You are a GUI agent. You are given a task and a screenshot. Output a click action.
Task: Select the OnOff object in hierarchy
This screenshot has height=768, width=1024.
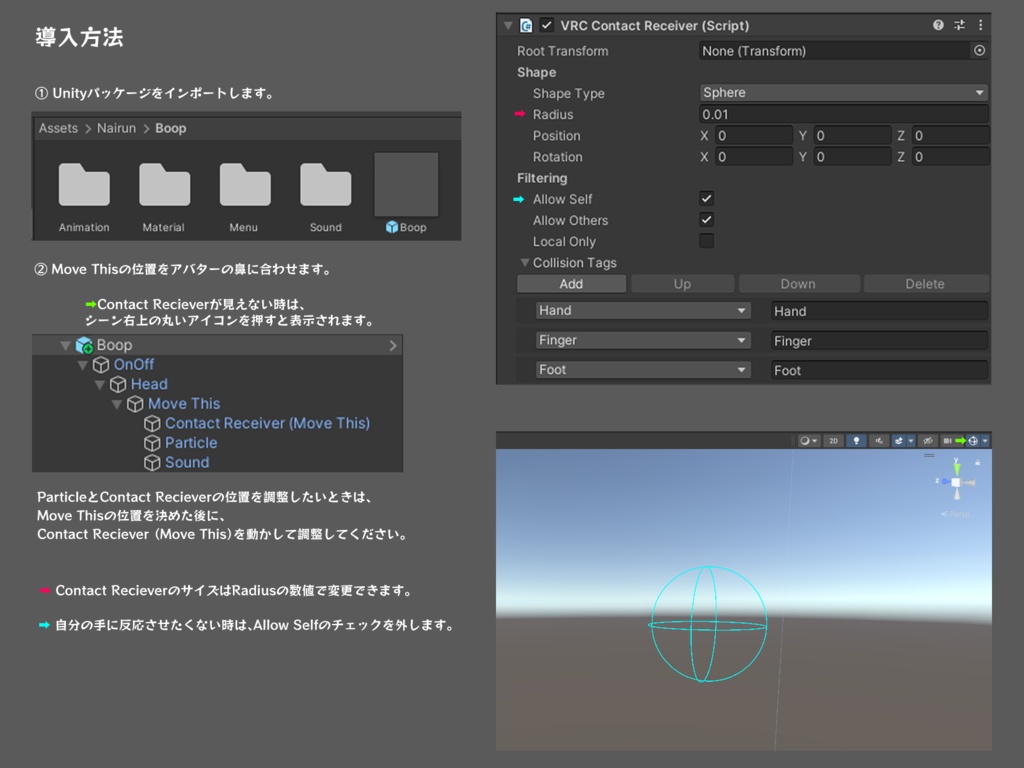pos(134,364)
